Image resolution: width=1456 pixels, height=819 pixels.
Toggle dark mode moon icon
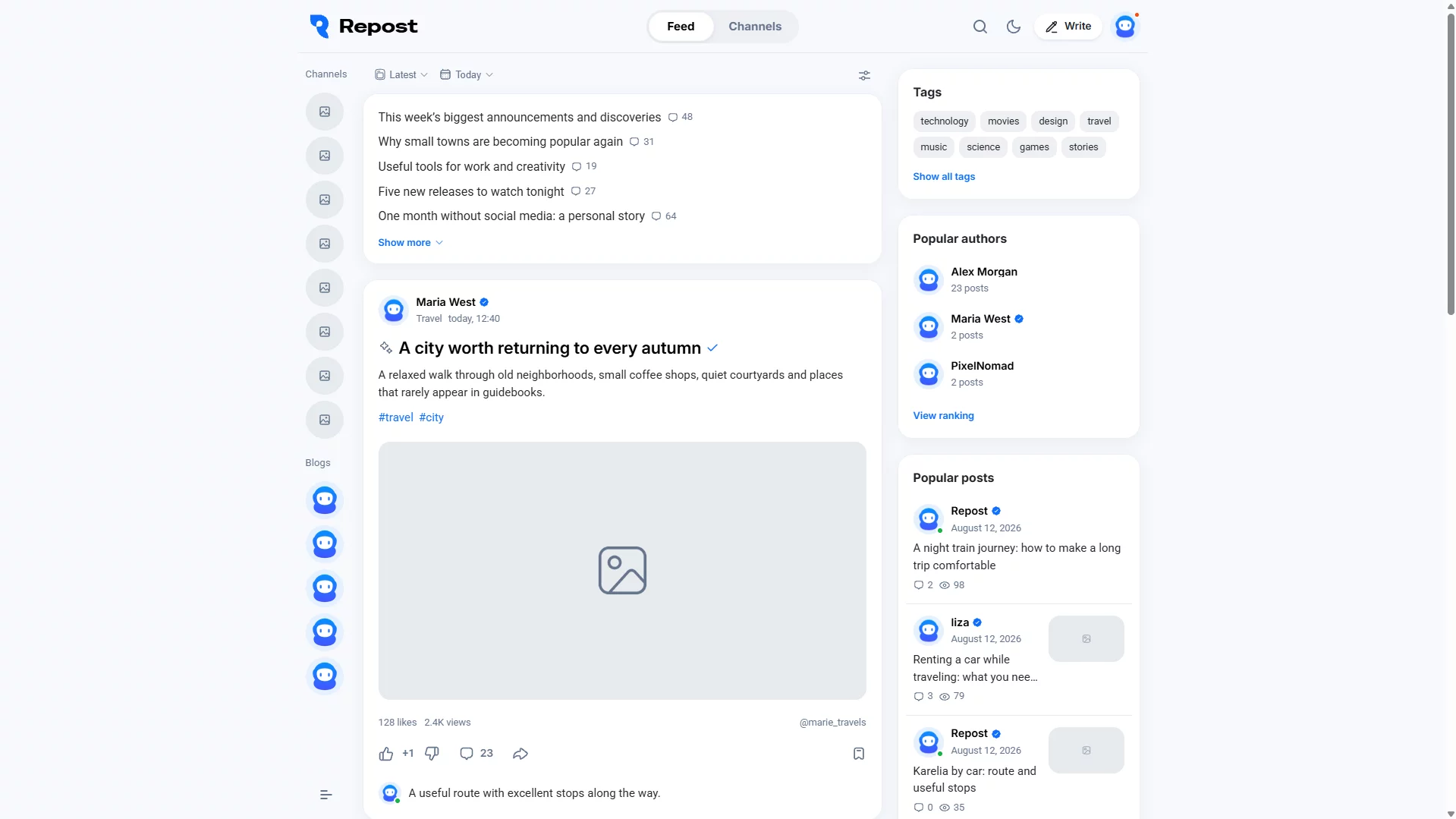1014,27
